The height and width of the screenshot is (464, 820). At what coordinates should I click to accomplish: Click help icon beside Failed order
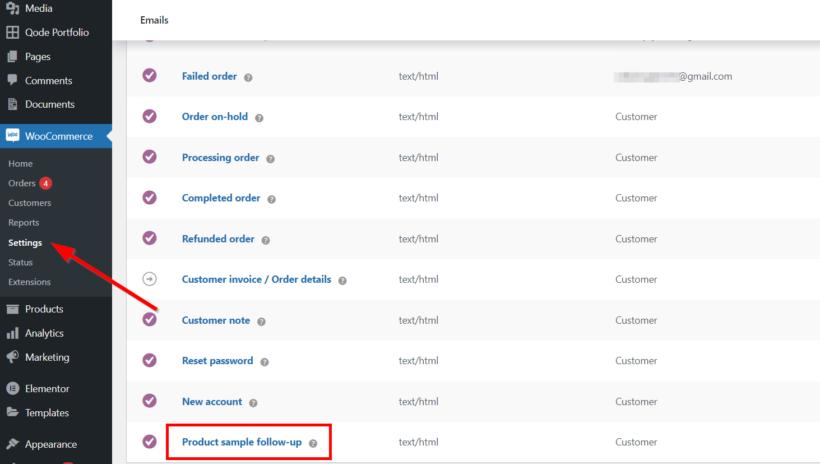tap(248, 77)
